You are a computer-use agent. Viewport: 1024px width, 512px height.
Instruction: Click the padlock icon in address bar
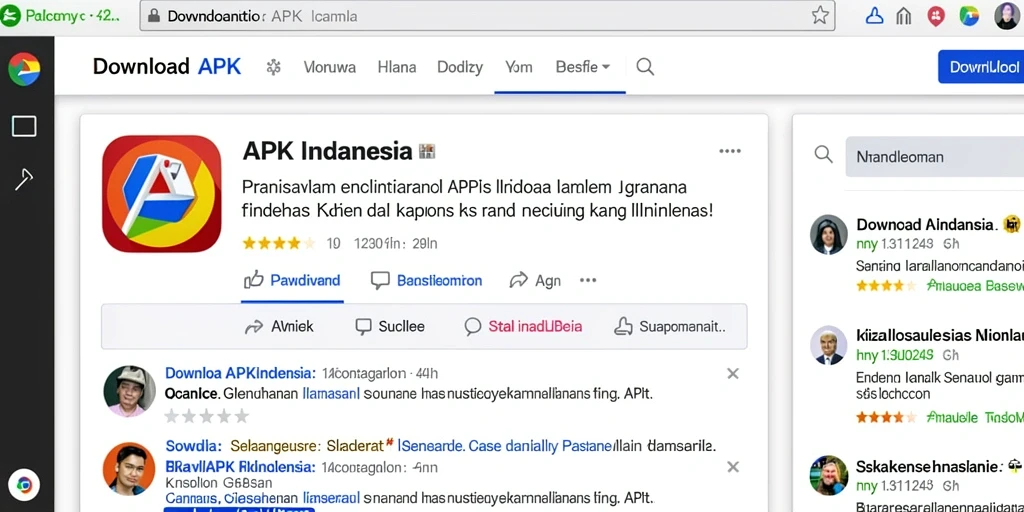click(x=153, y=16)
